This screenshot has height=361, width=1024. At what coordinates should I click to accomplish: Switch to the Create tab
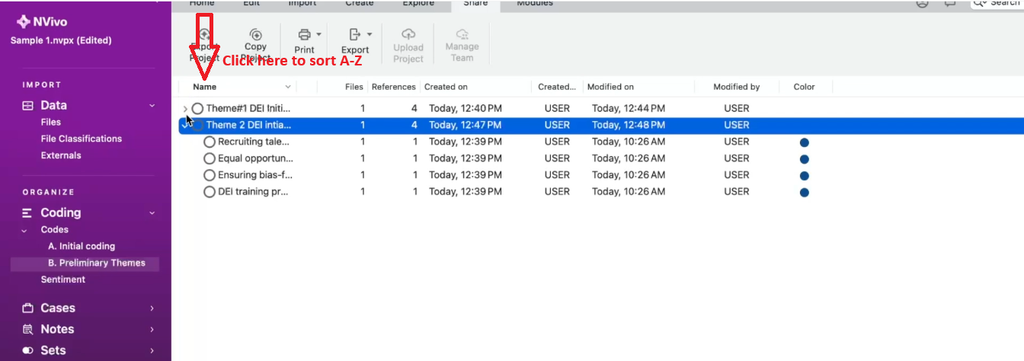[x=360, y=3]
